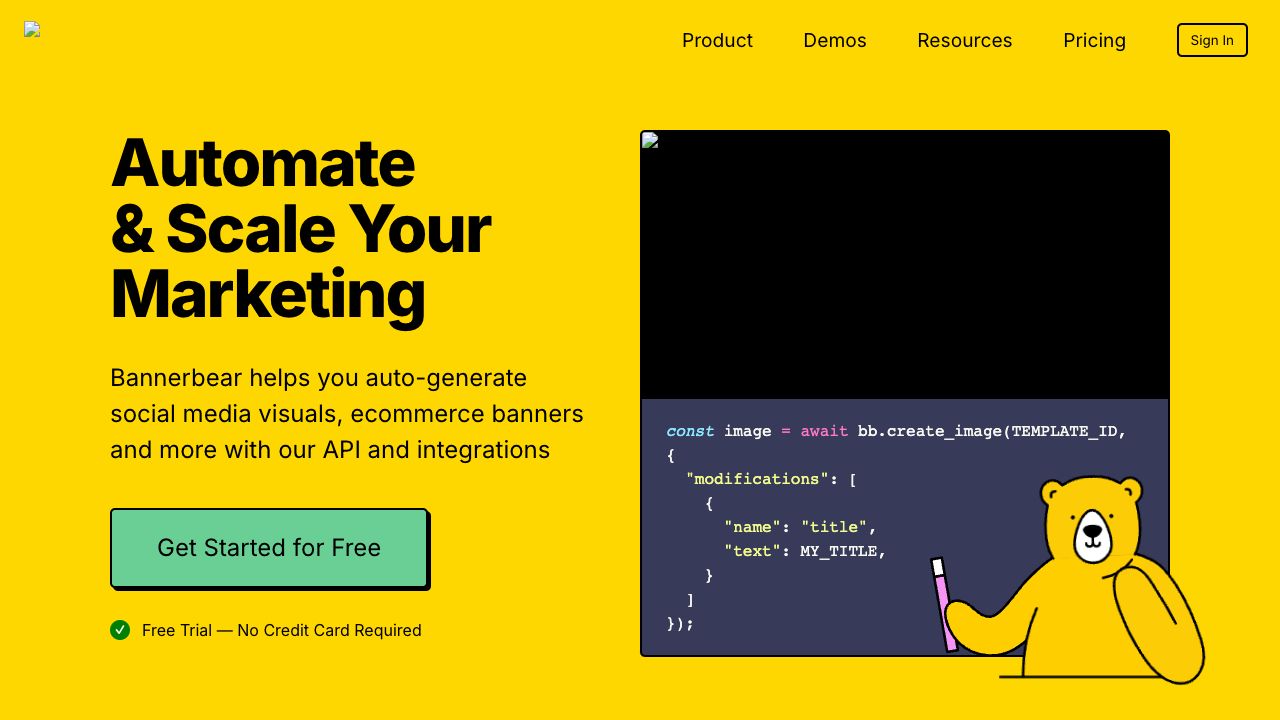
Task: Click the "modifications" key in the code
Action: coord(757,479)
